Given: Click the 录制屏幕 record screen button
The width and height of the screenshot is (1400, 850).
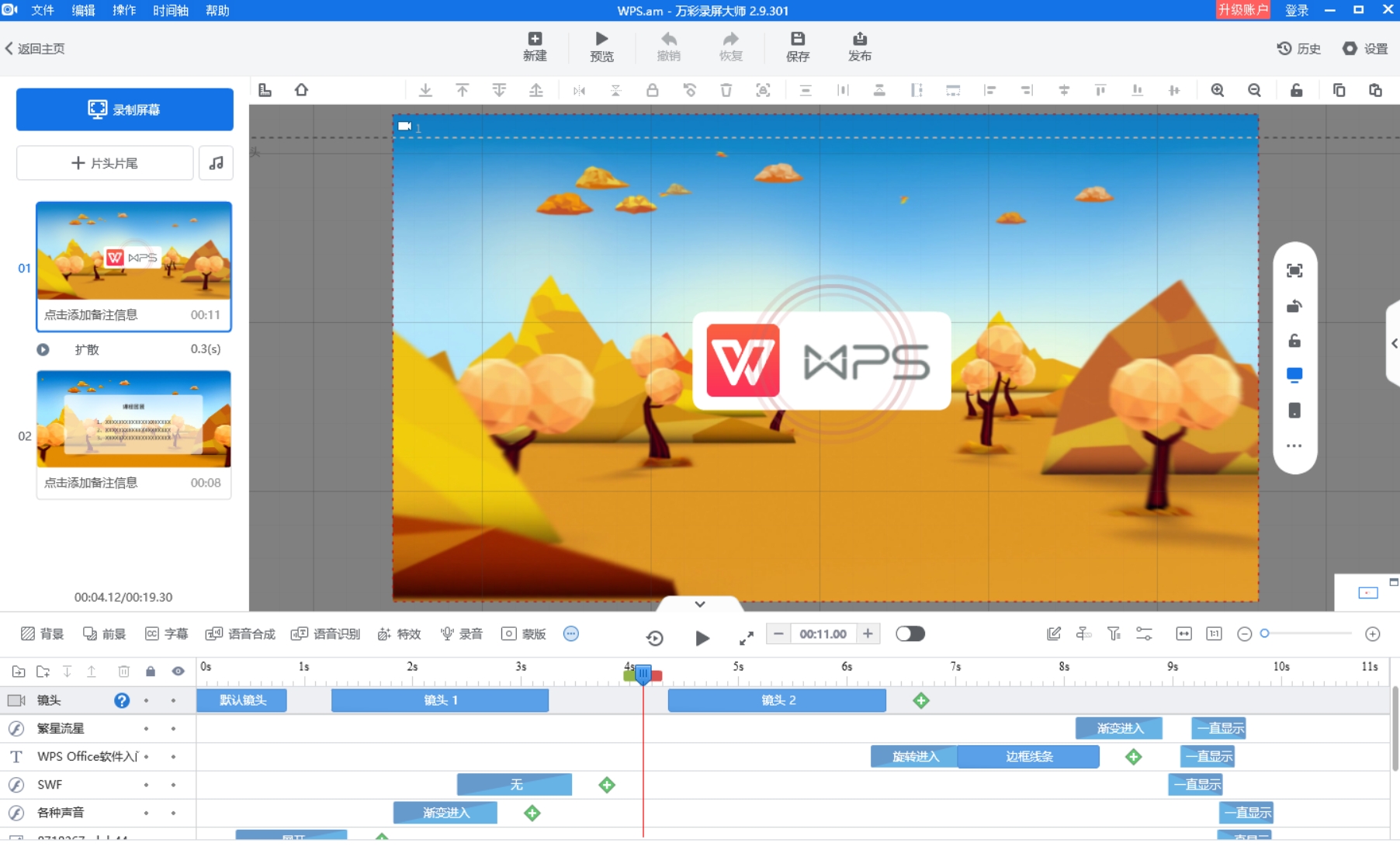Looking at the screenshot, I should [x=125, y=109].
